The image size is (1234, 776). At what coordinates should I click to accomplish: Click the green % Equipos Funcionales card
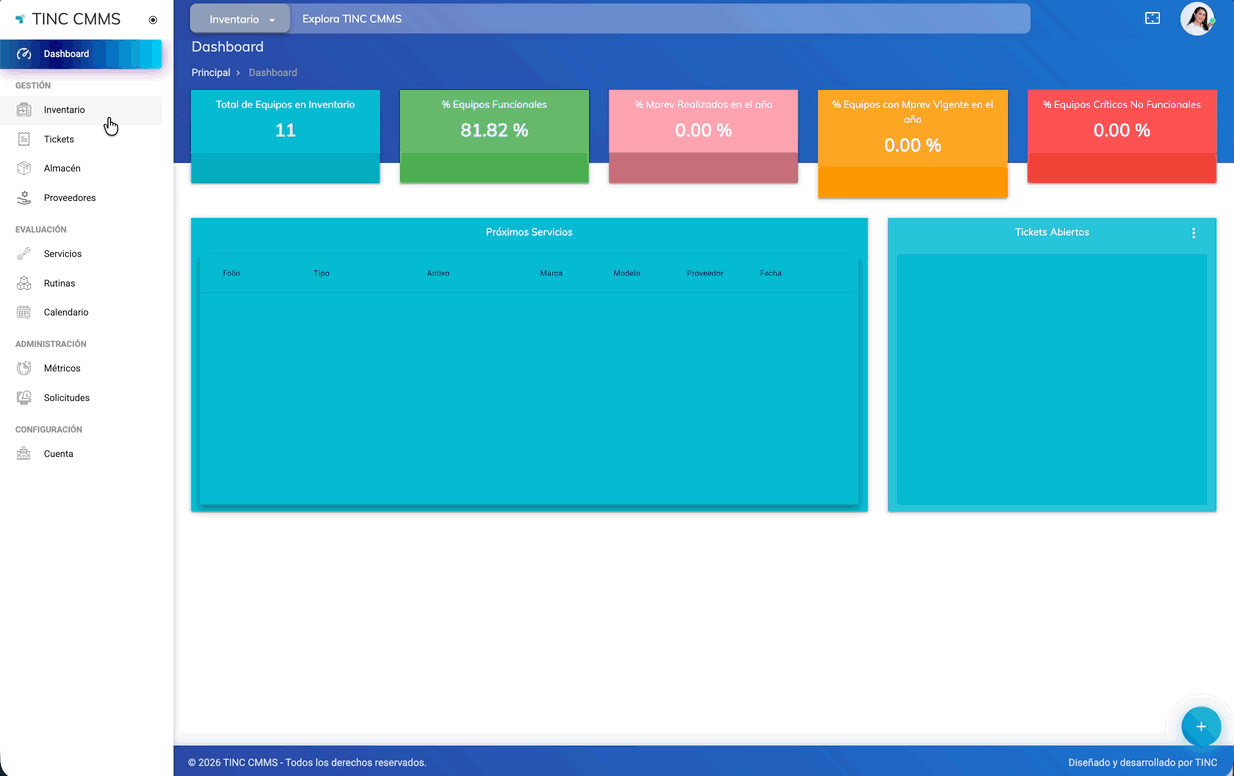tap(494, 136)
